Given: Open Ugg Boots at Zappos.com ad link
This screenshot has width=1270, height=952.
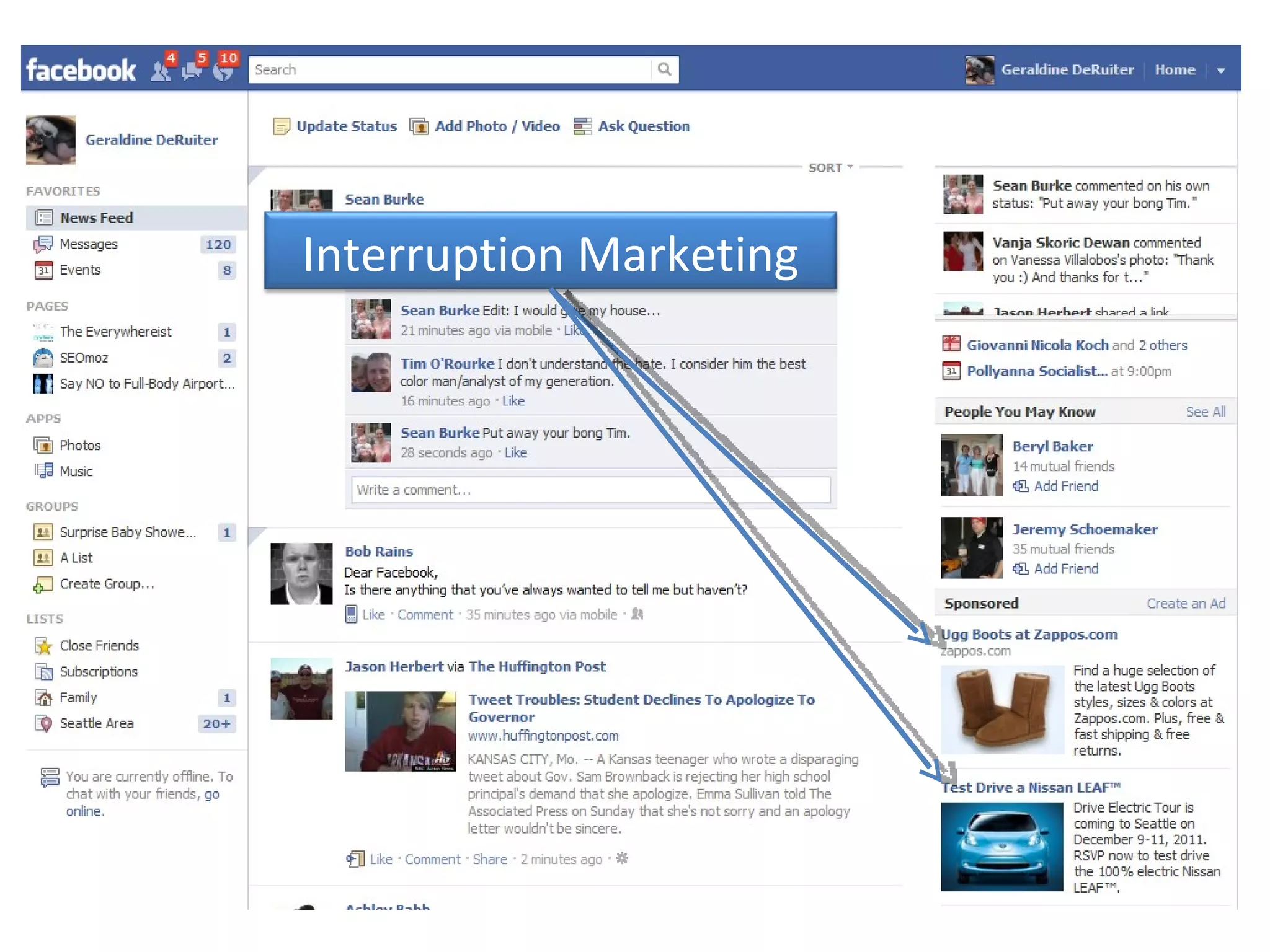Looking at the screenshot, I should pyautogui.click(x=1029, y=634).
